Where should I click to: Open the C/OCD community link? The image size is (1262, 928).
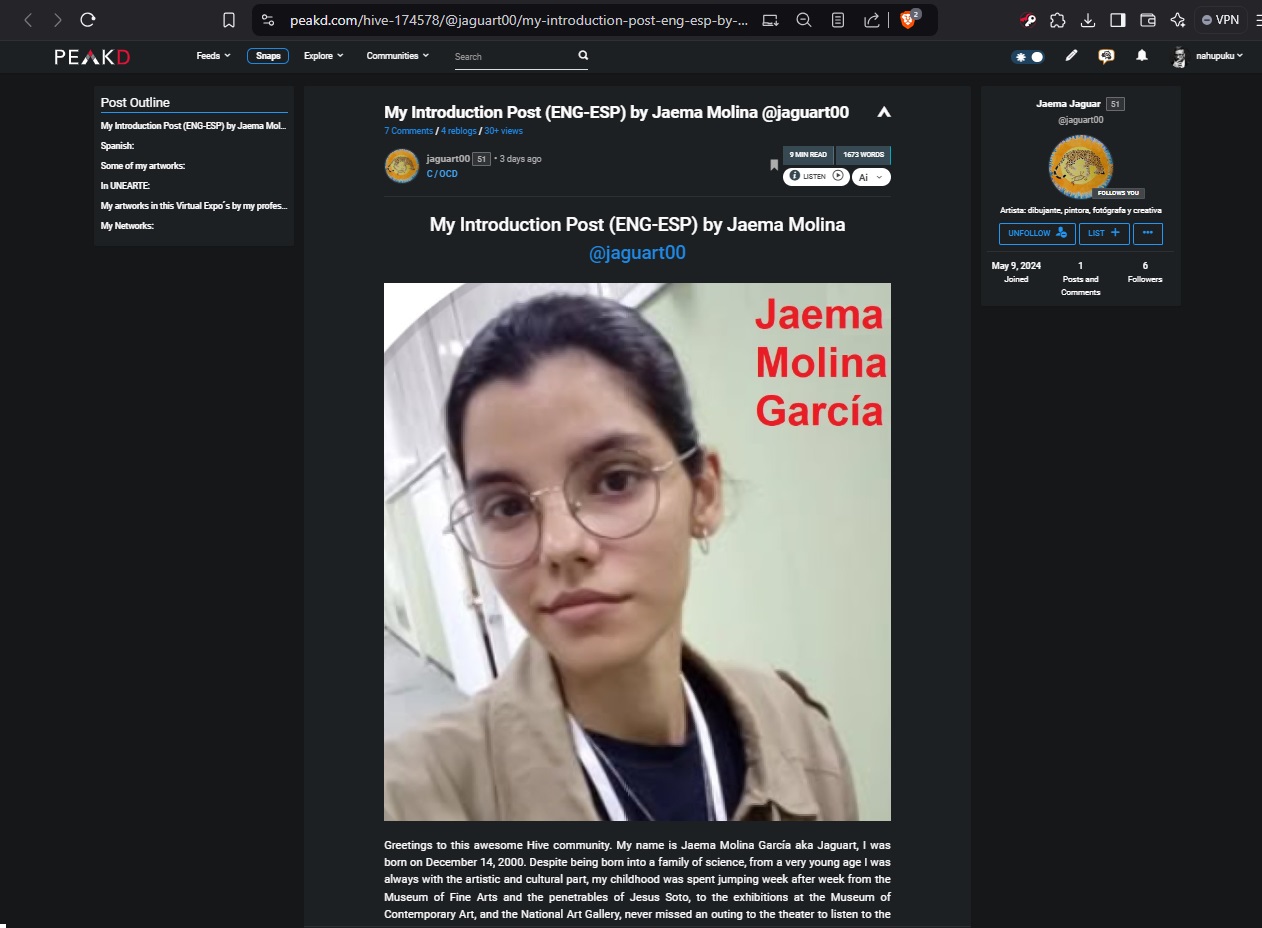tap(442, 174)
